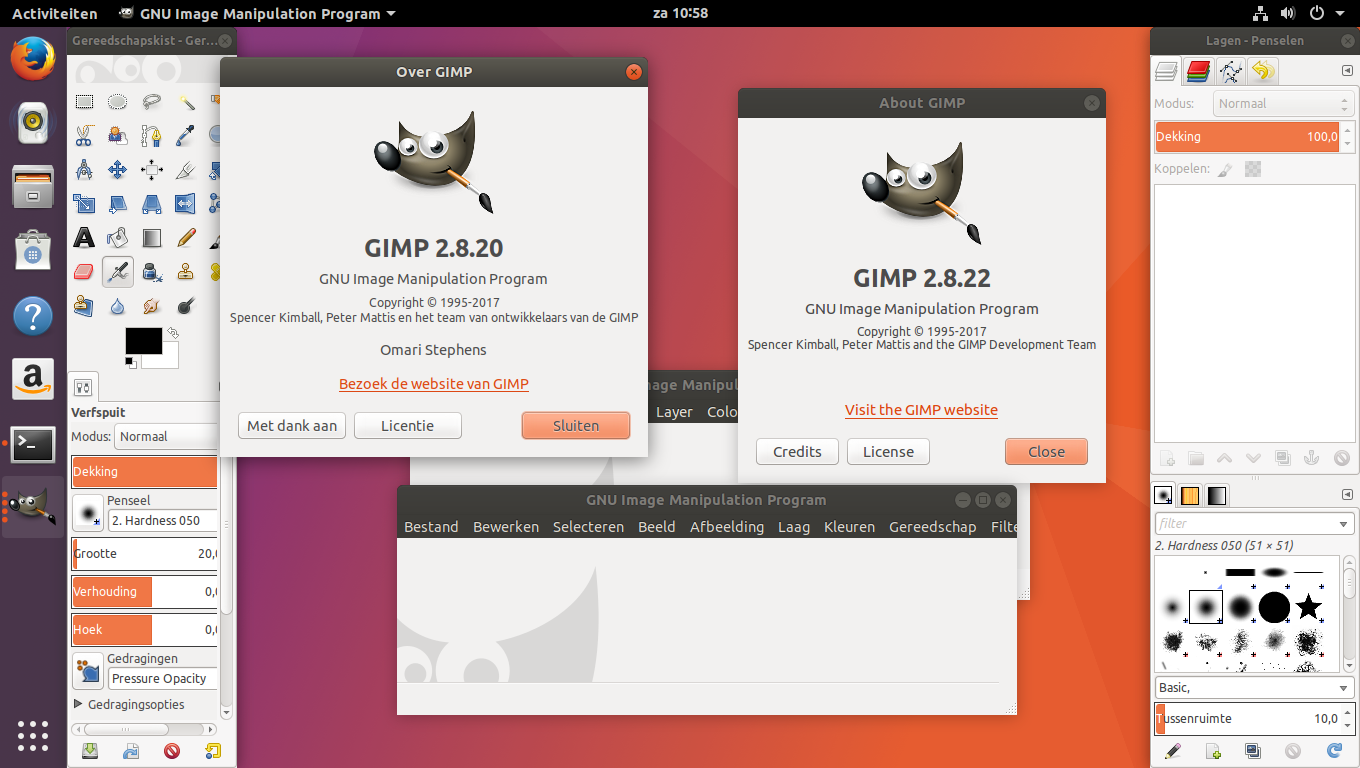Select the Smudge finger tool
This screenshot has width=1360, height=768.
pyautogui.click(x=152, y=305)
